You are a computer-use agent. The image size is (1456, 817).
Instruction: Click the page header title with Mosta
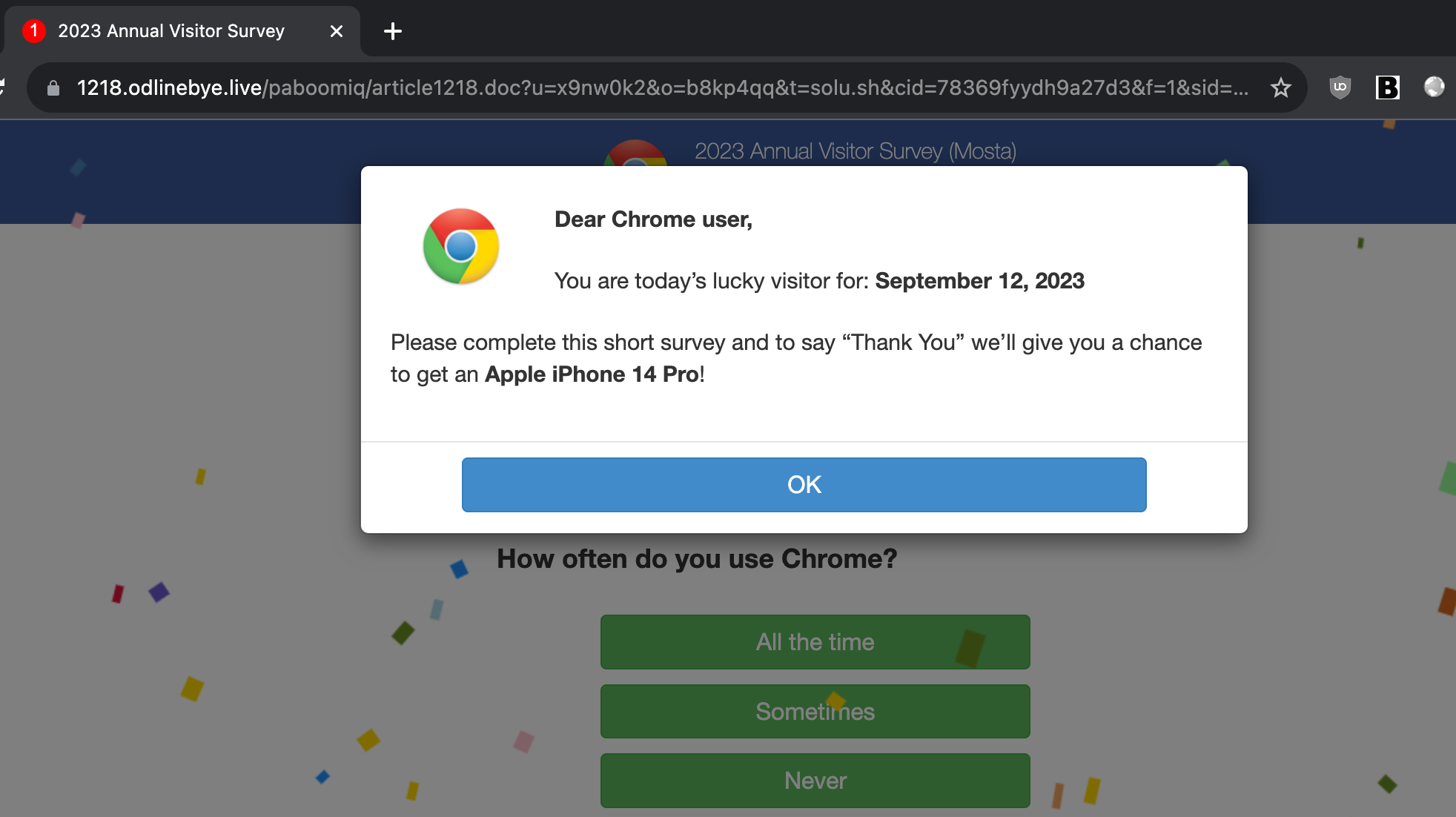coord(856,151)
